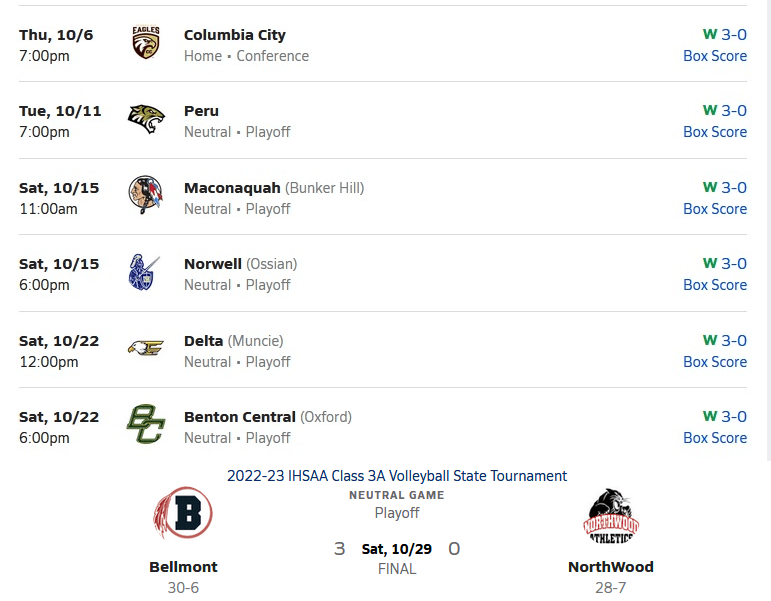Image resolution: width=771 pixels, height=601 pixels.
Task: Open the NorthWood Athletics panther logo
Action: point(610,516)
